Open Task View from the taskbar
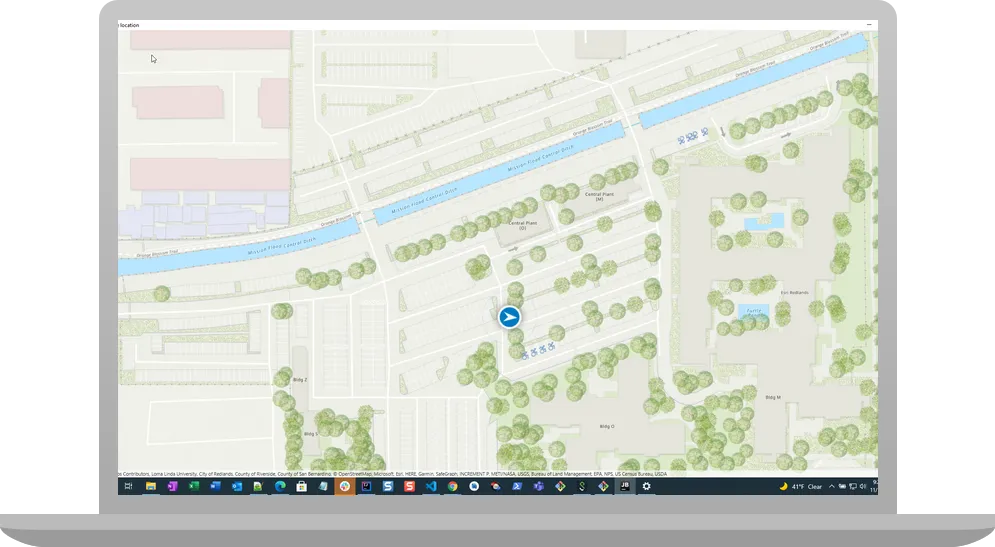The height and width of the screenshot is (547, 995). click(x=129, y=487)
